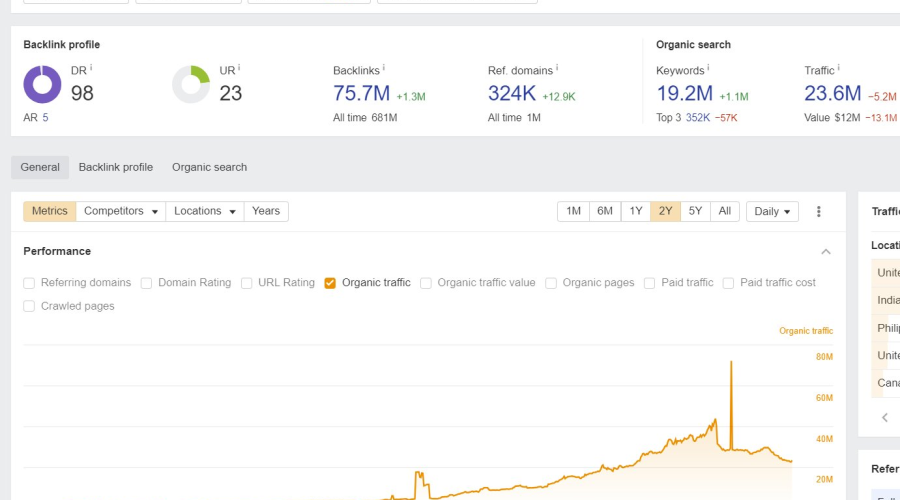The image size is (900, 500).
Task: Open the three-dot chart options menu
Action: coord(819,212)
